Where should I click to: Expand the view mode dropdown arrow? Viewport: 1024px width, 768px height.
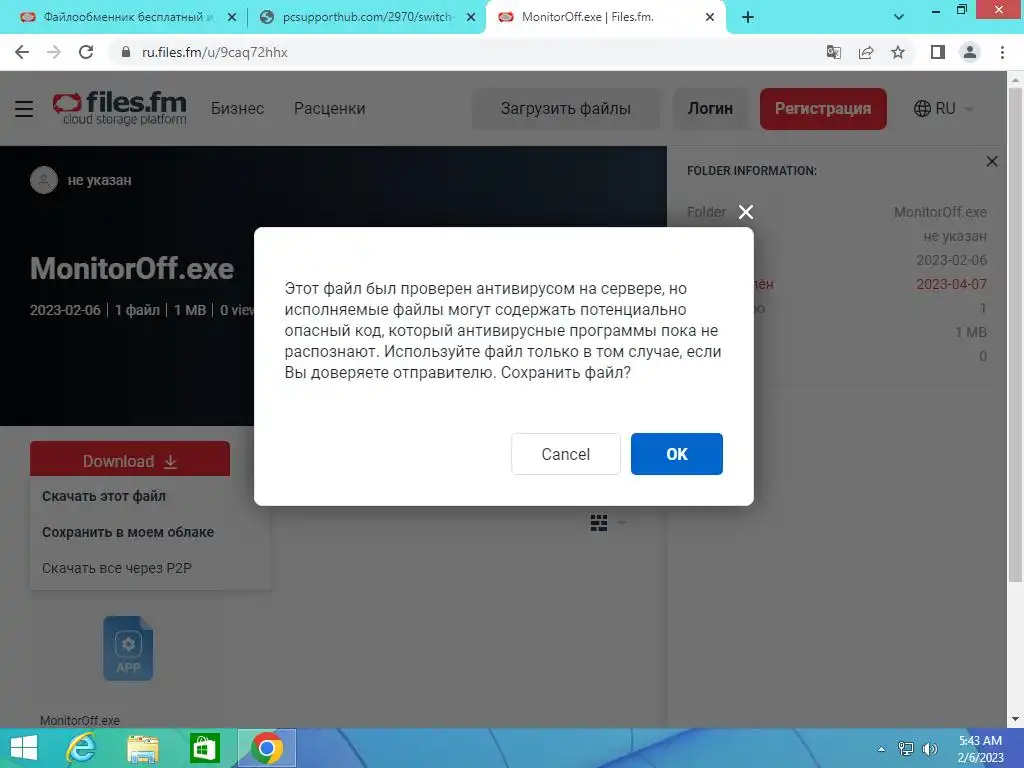tap(622, 522)
